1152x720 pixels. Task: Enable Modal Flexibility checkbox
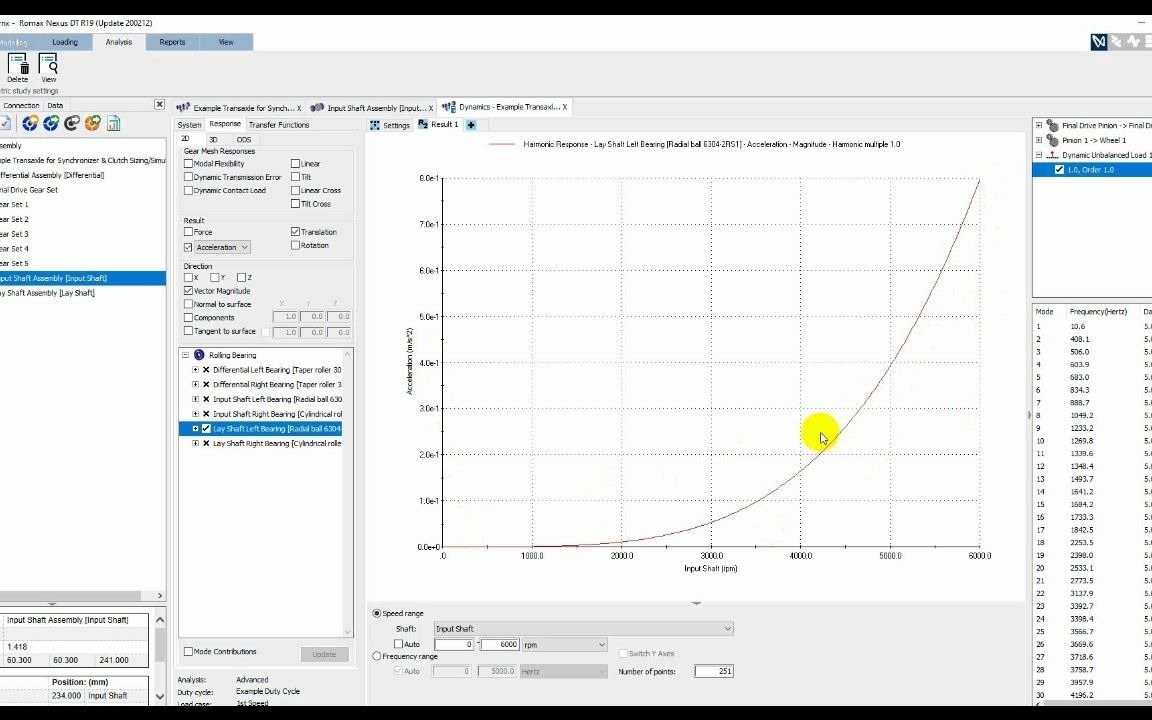coord(188,164)
